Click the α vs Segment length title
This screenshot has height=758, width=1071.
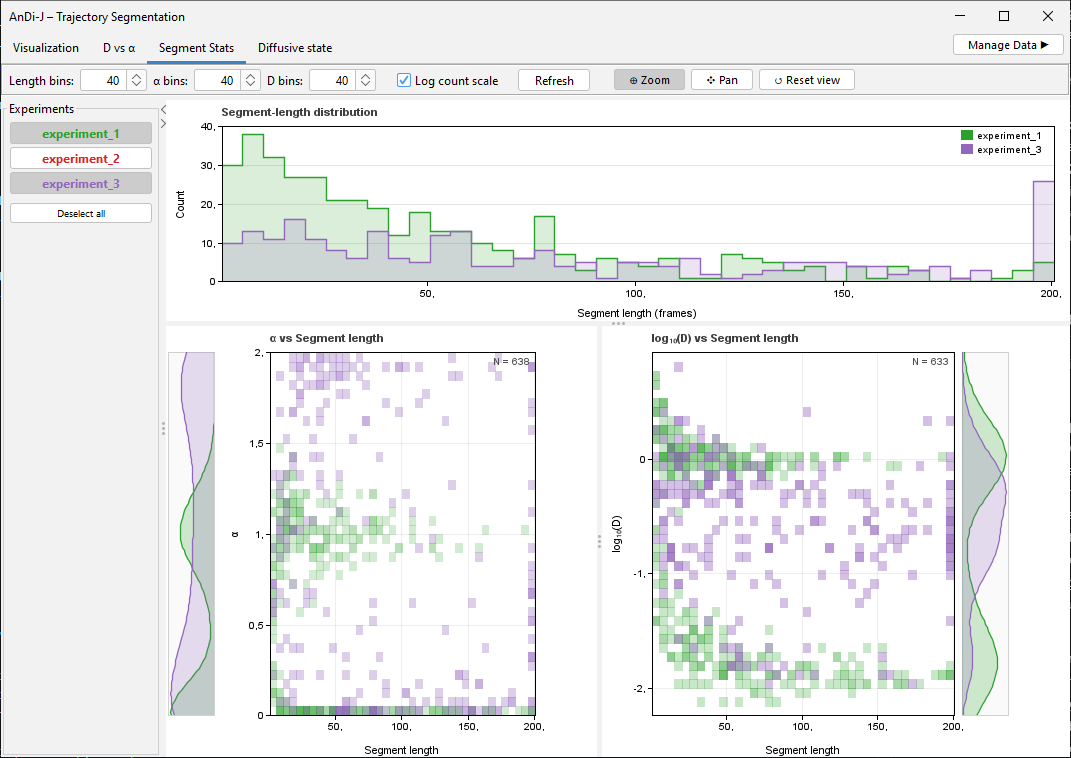[326, 338]
